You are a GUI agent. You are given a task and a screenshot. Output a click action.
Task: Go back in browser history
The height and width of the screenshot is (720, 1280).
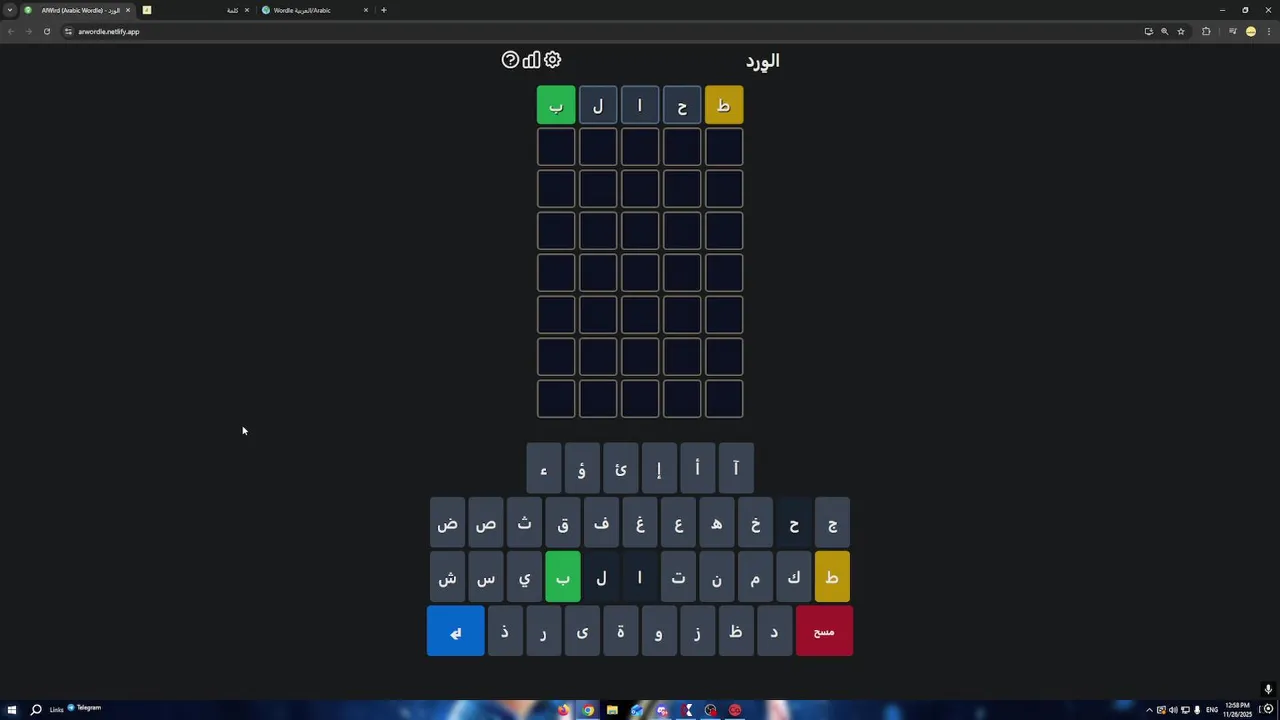[11, 31]
